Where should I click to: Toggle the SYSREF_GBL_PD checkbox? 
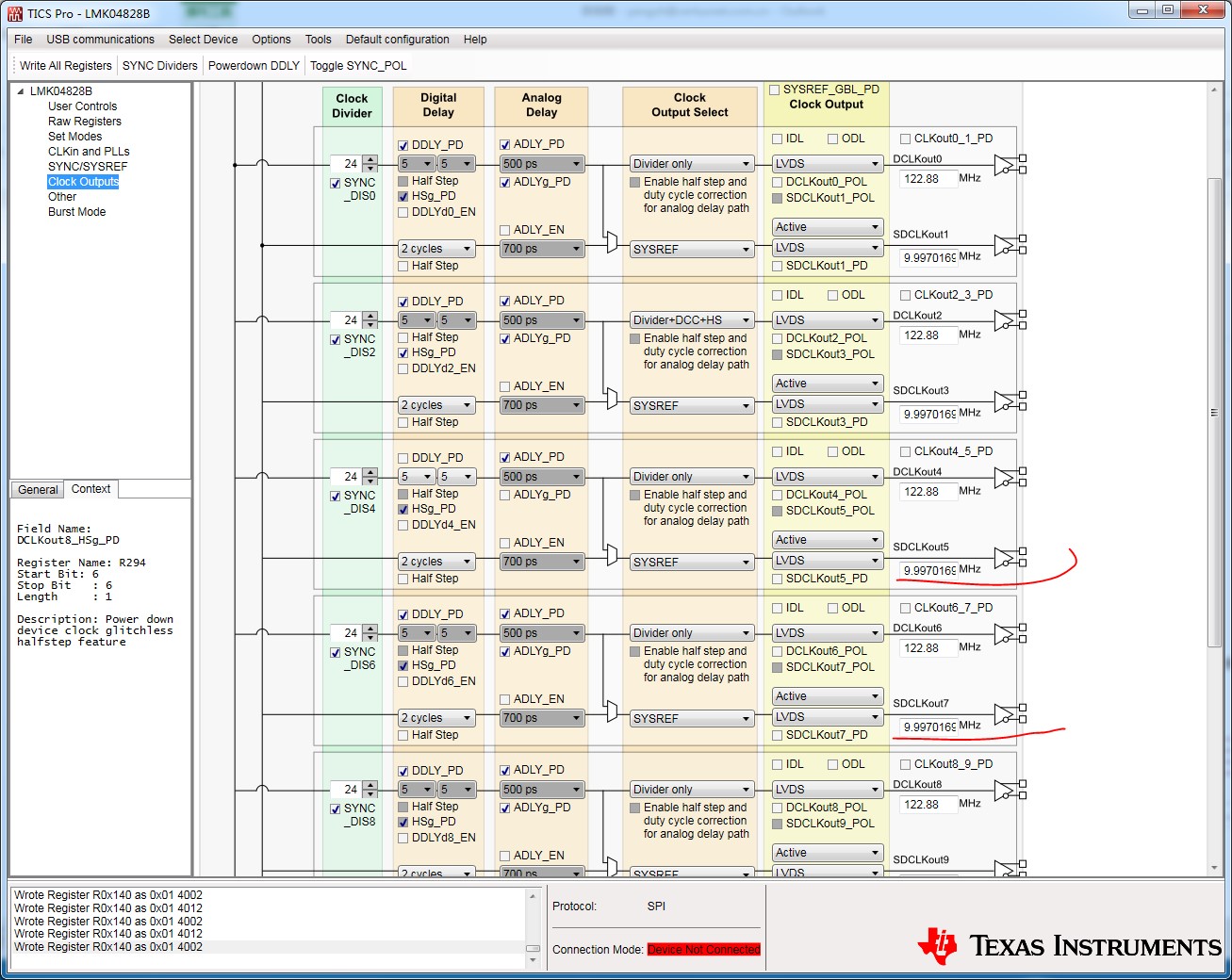pyautogui.click(x=774, y=90)
